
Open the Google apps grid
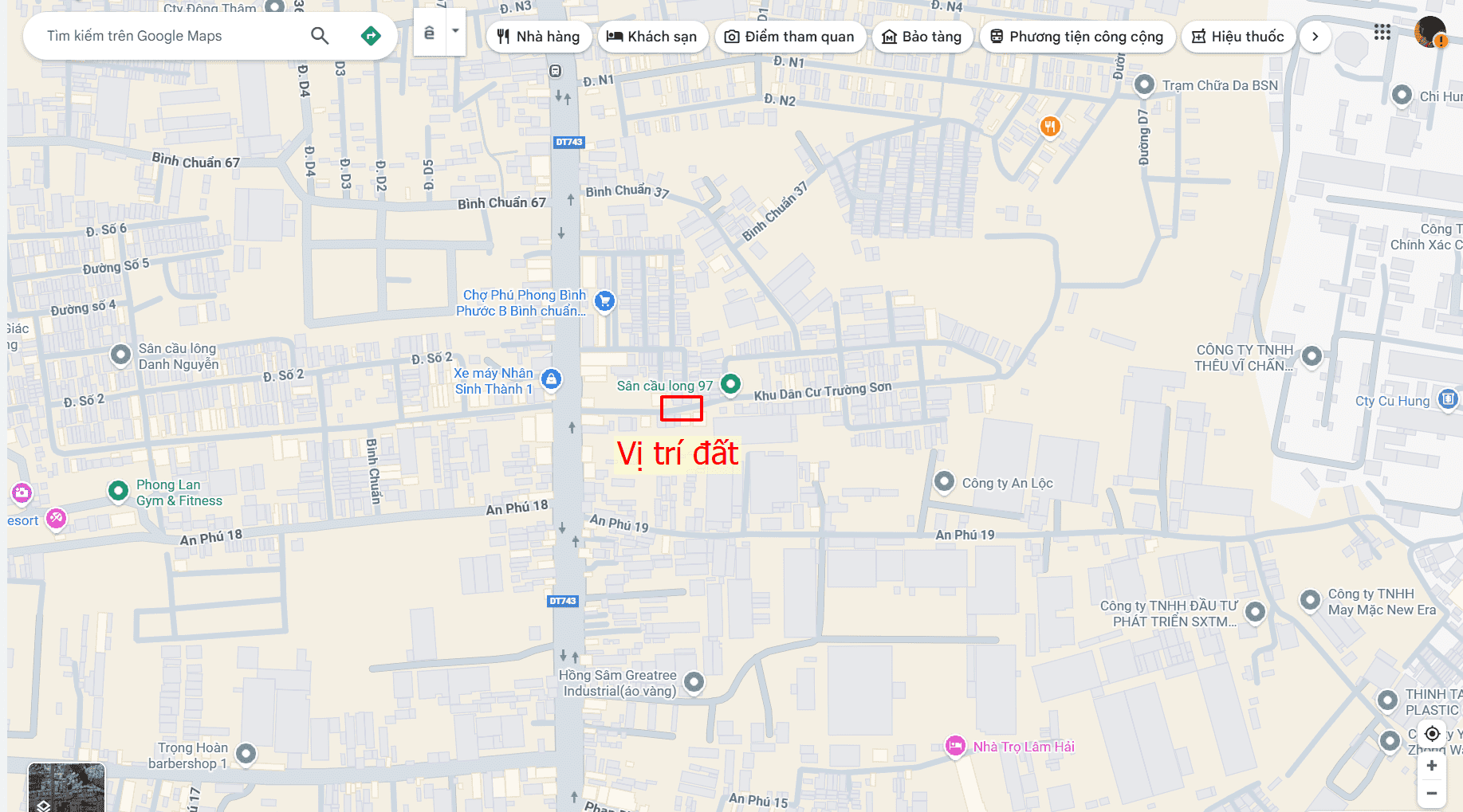coord(1382,33)
